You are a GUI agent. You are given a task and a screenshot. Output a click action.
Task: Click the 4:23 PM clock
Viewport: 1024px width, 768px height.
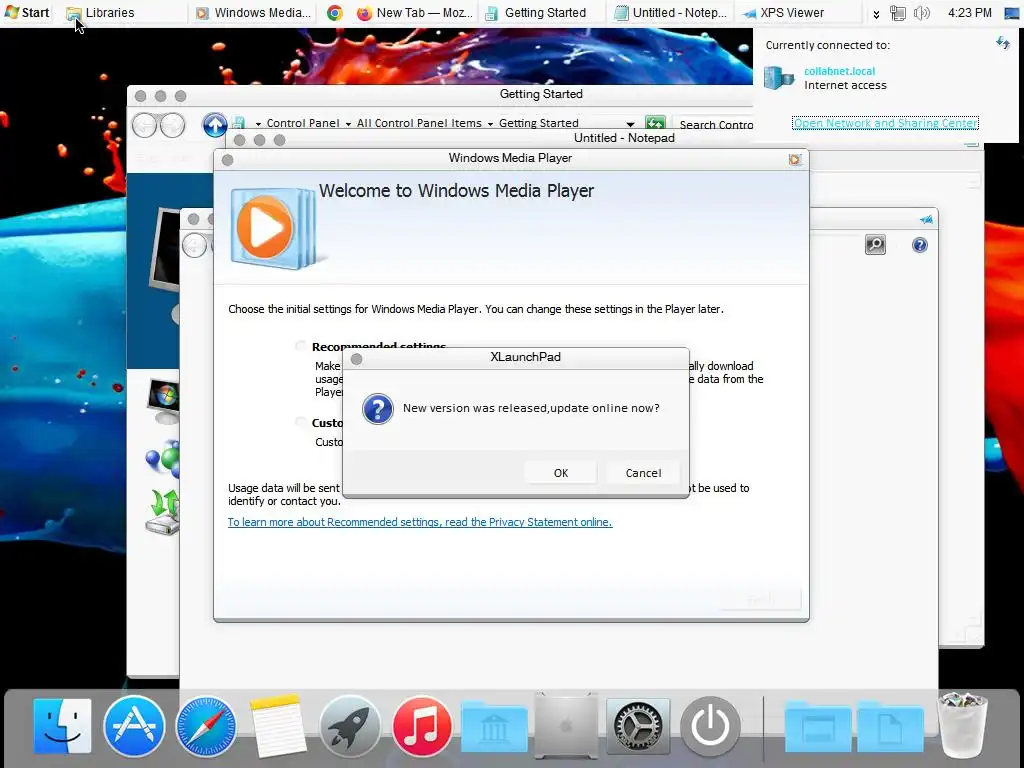[969, 12]
